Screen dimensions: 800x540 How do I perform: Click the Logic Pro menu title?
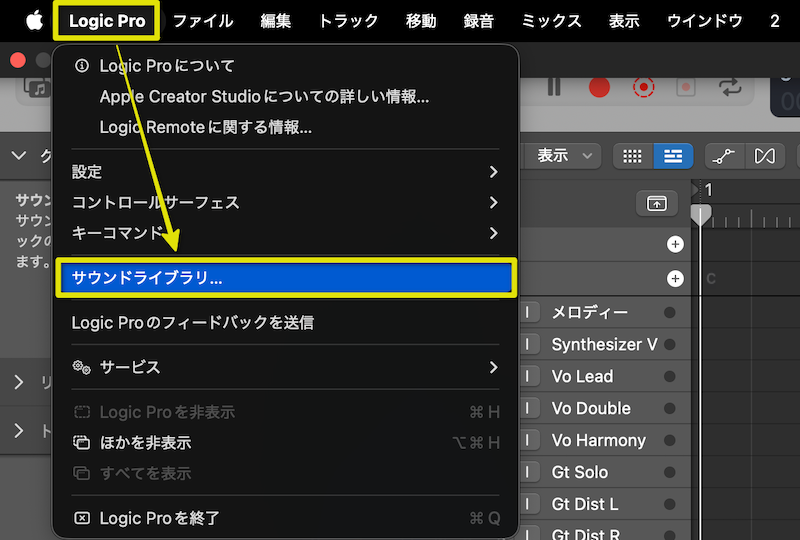click(x=107, y=21)
